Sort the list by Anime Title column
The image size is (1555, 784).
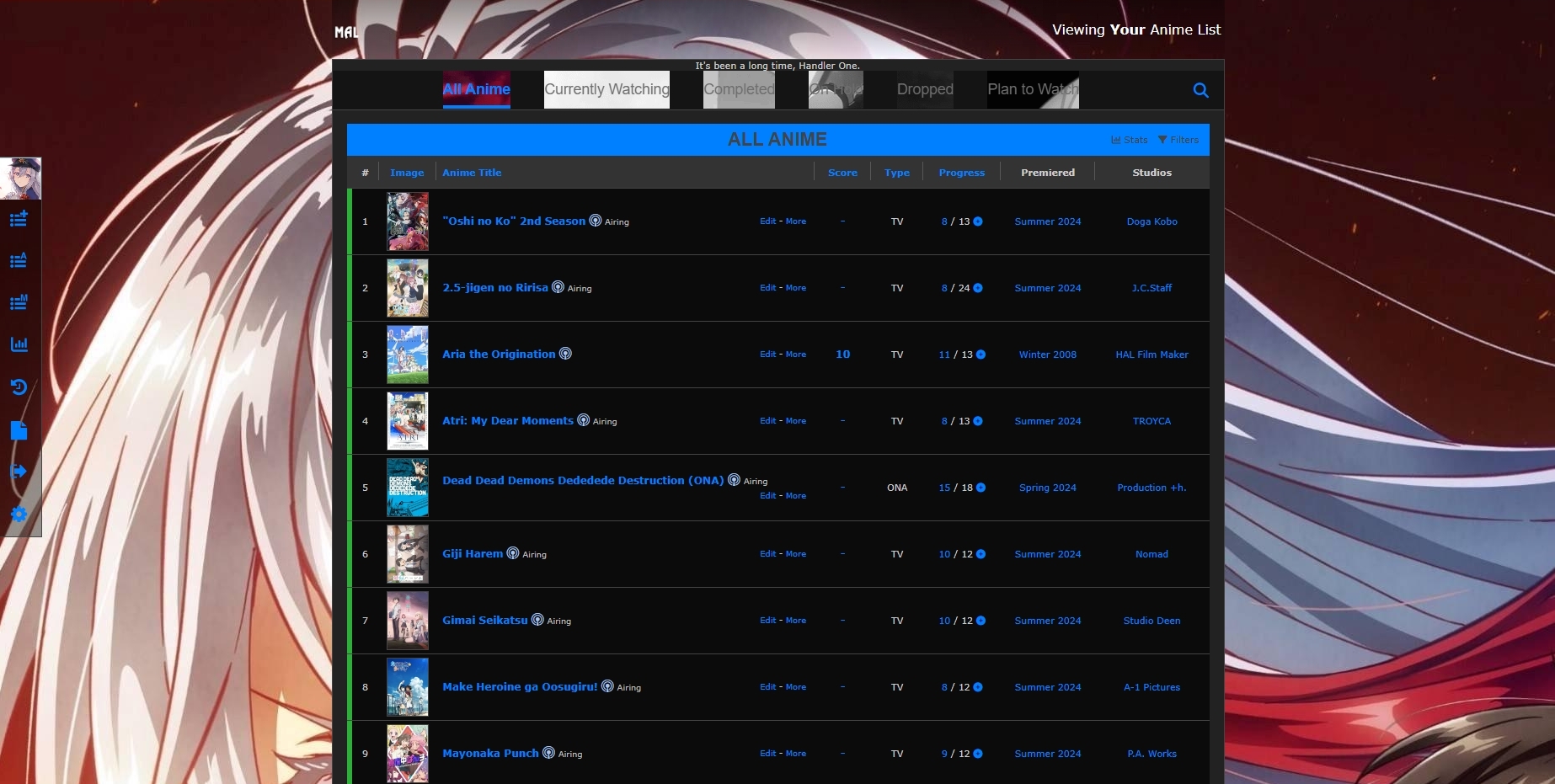click(x=472, y=173)
